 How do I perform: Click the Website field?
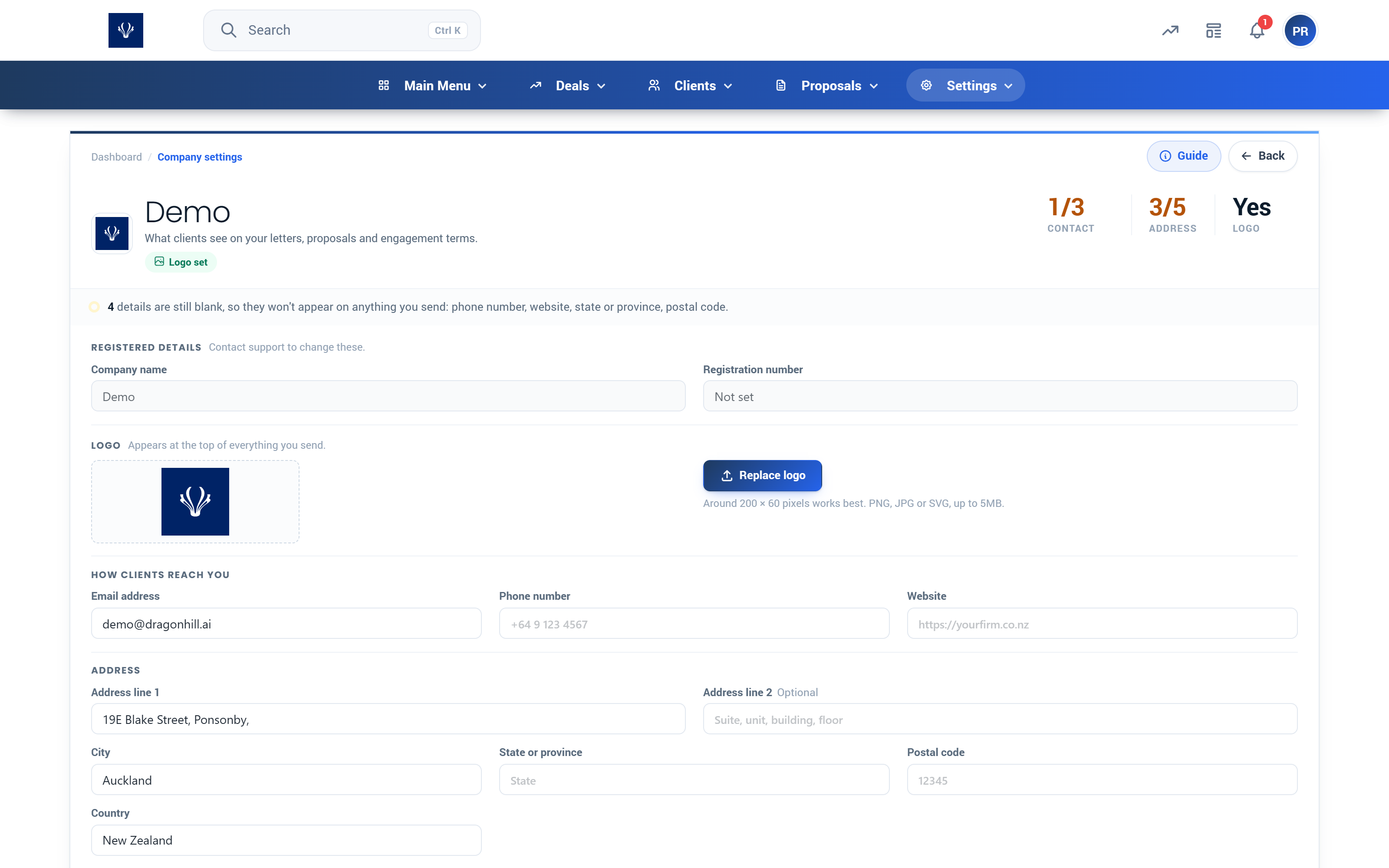[1102, 624]
